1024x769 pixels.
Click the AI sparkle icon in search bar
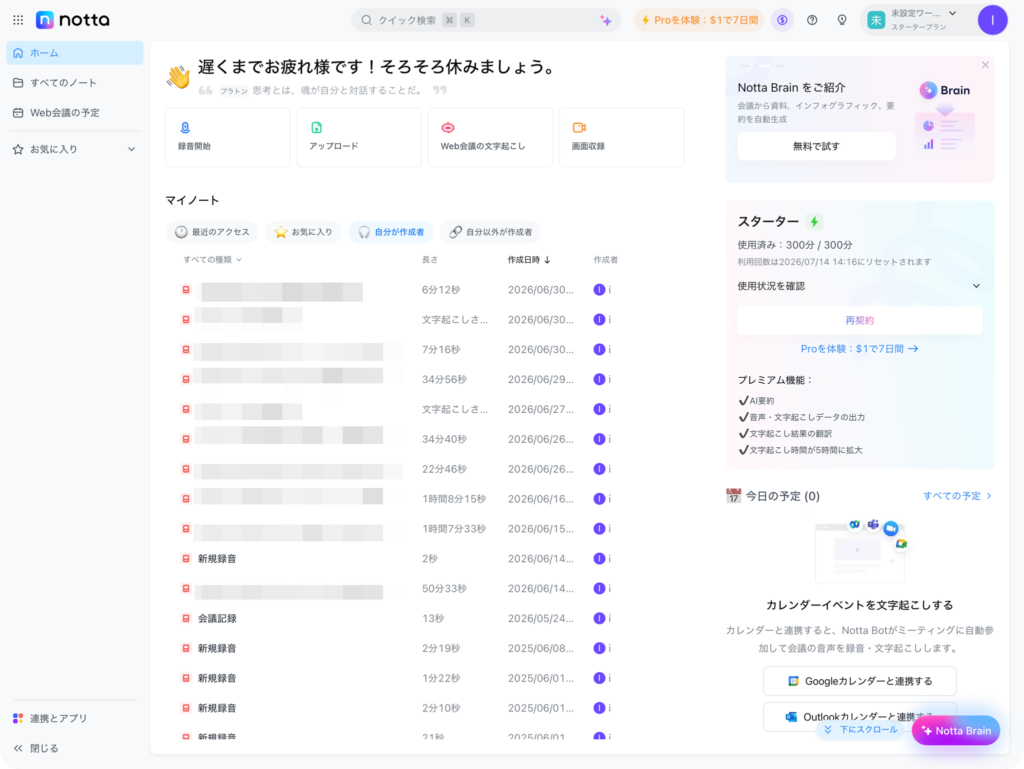pyautogui.click(x=606, y=21)
